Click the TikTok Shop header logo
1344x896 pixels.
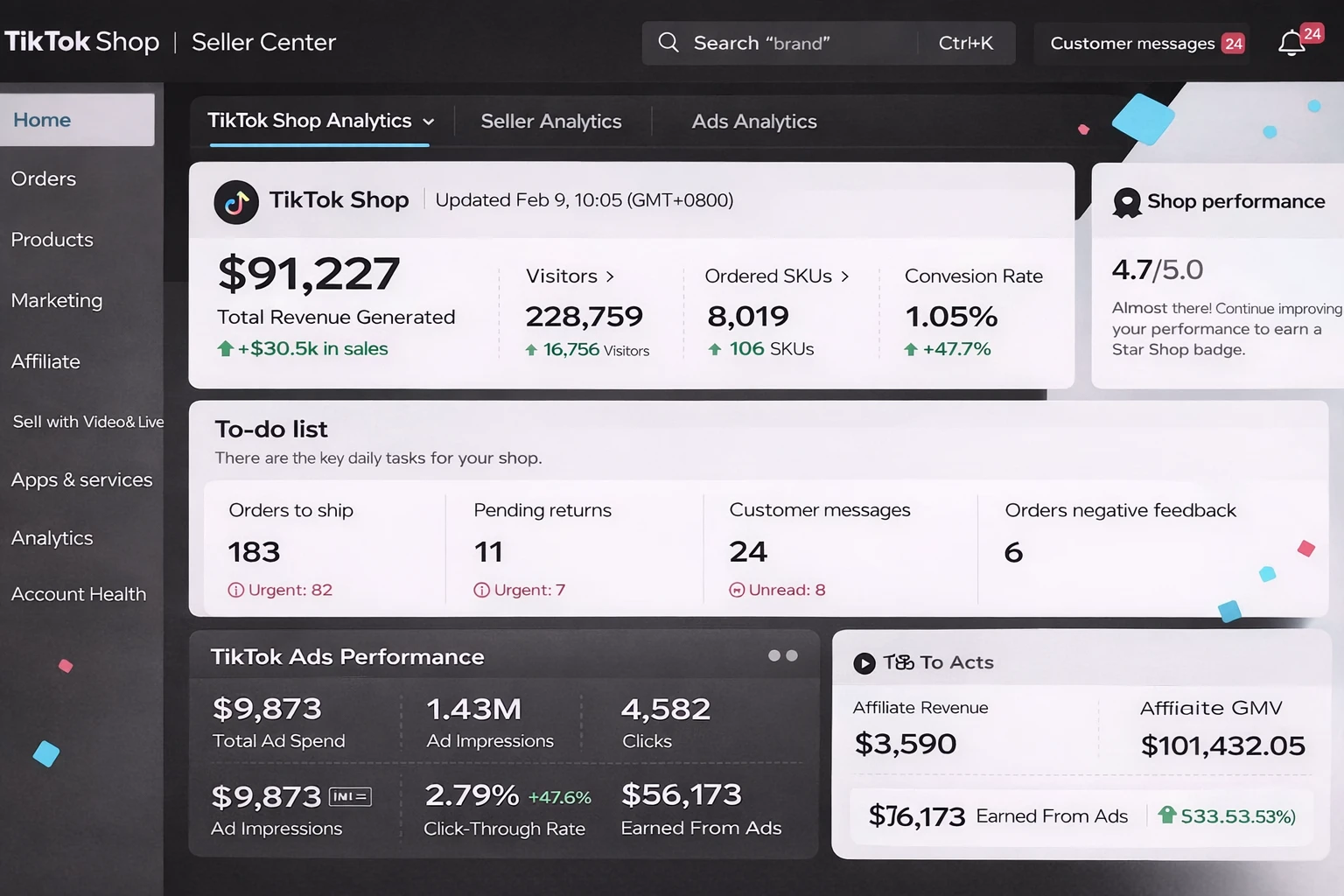pos(82,41)
